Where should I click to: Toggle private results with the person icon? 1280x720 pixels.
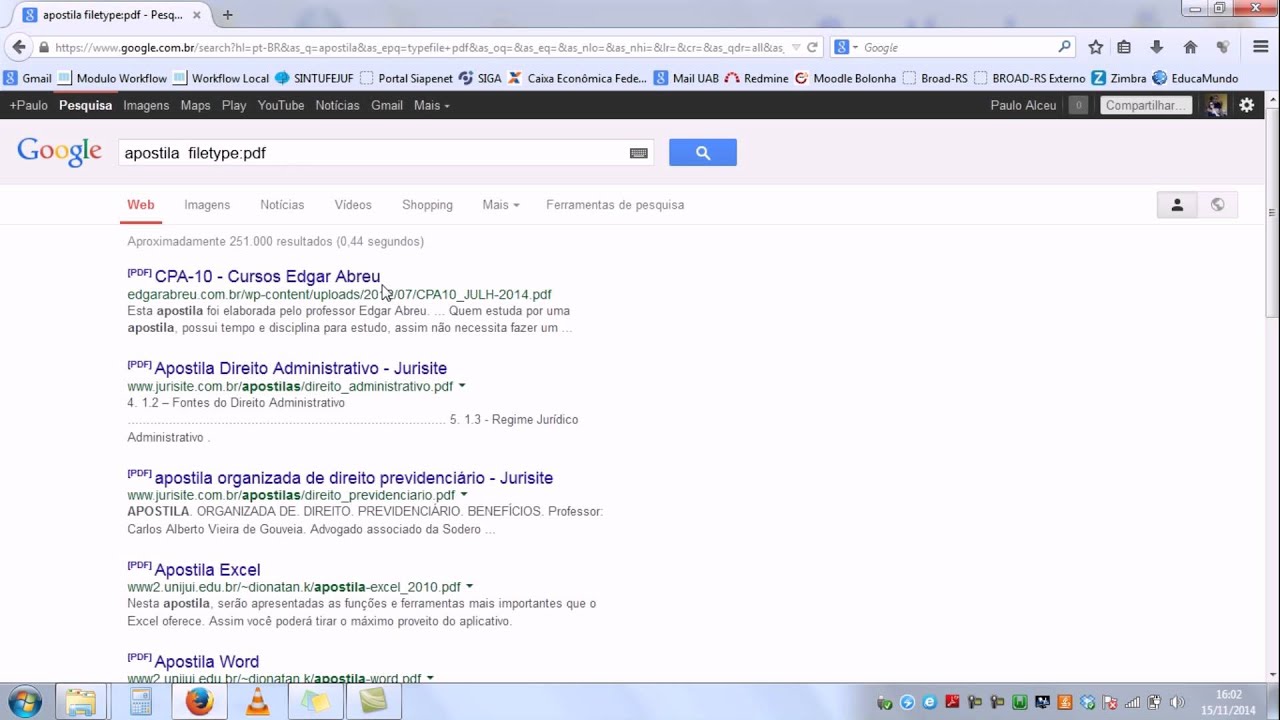tap(1177, 205)
